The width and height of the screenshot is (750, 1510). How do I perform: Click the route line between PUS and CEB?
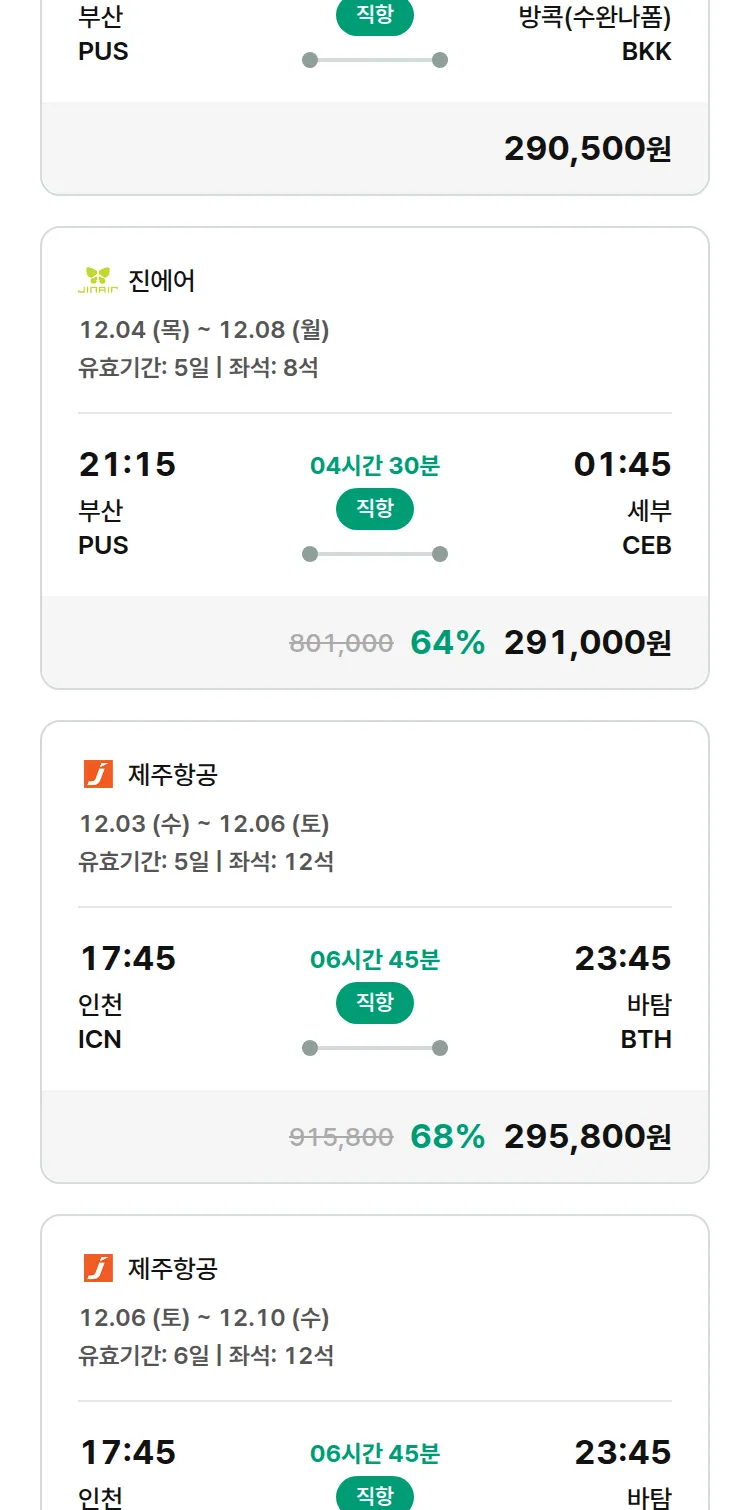tap(375, 554)
